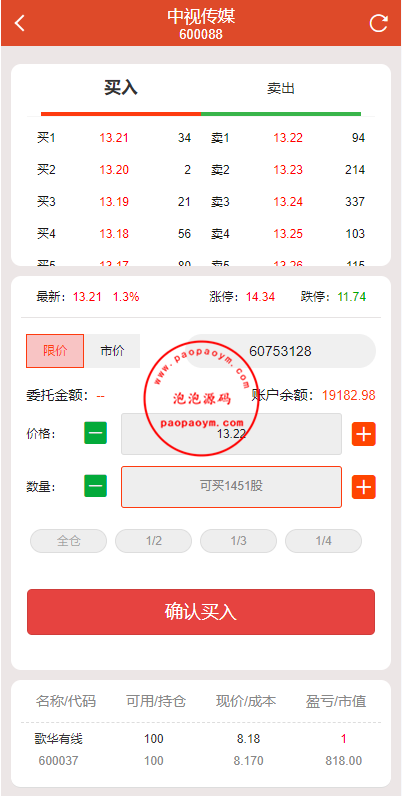Open the 歌华有线 holding row
Viewport: 402px width, 796px height.
coord(201,750)
